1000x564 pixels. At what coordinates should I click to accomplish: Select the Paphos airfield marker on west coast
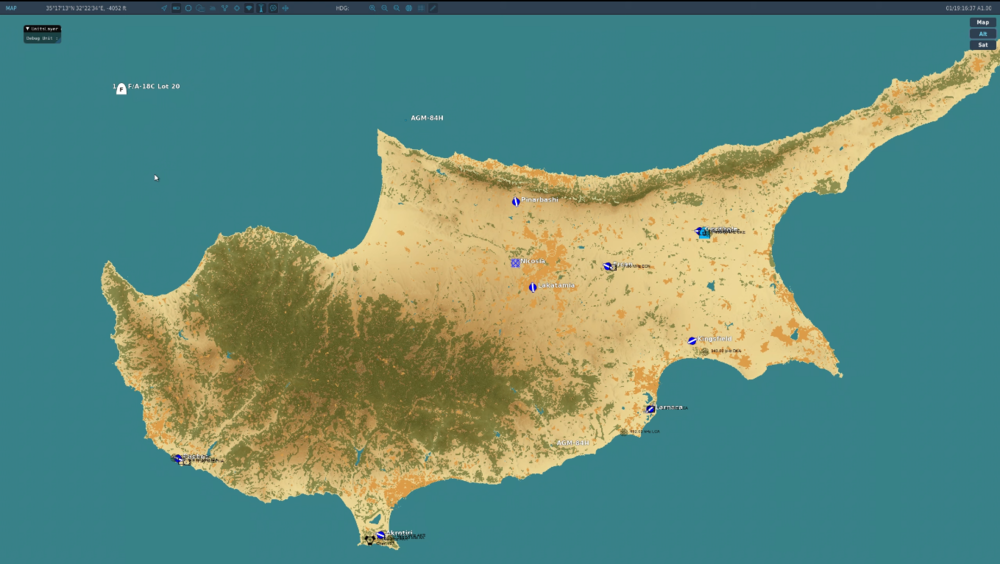[x=178, y=459]
